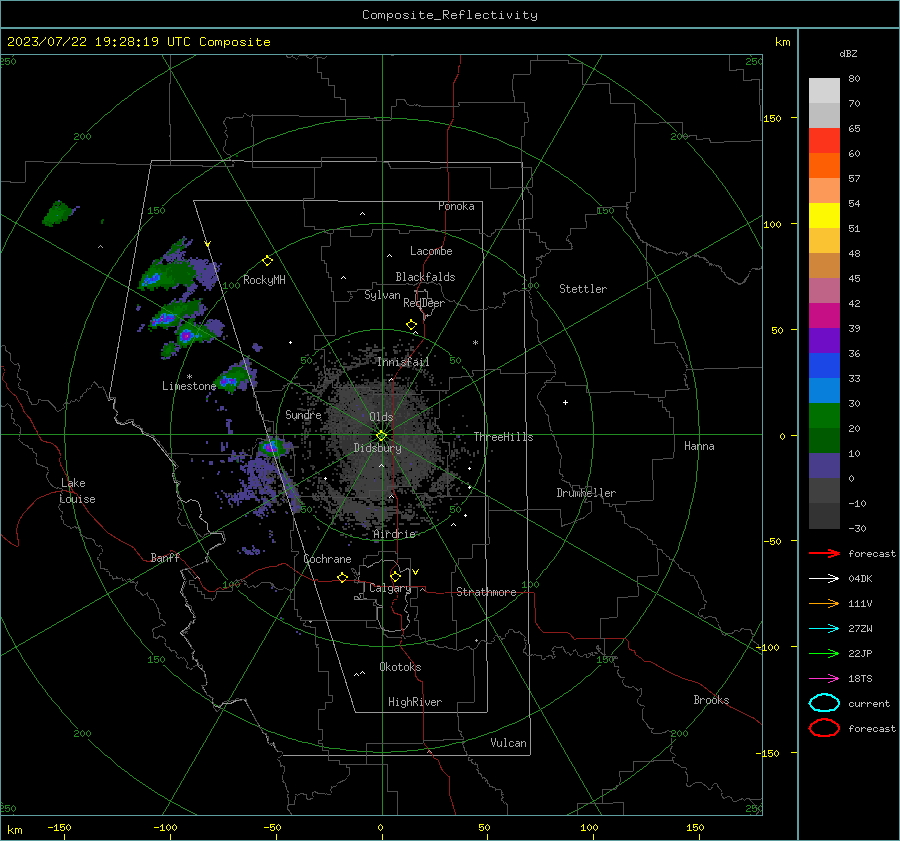Image resolution: width=900 pixels, height=841 pixels.
Task: Pick the red 60-65 dBZ swatch
Action: click(x=824, y=141)
